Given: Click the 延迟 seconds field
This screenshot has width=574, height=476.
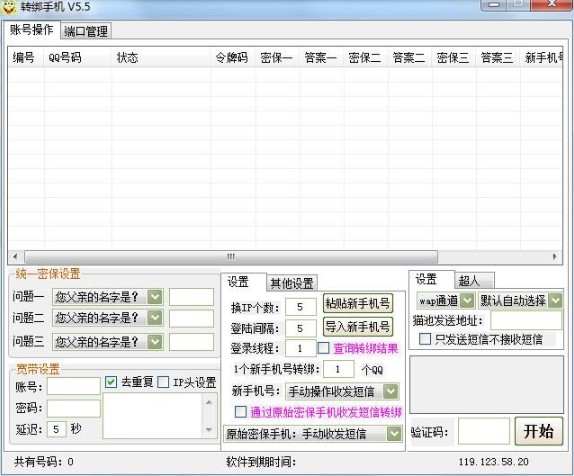Looking at the screenshot, I should [57, 429].
